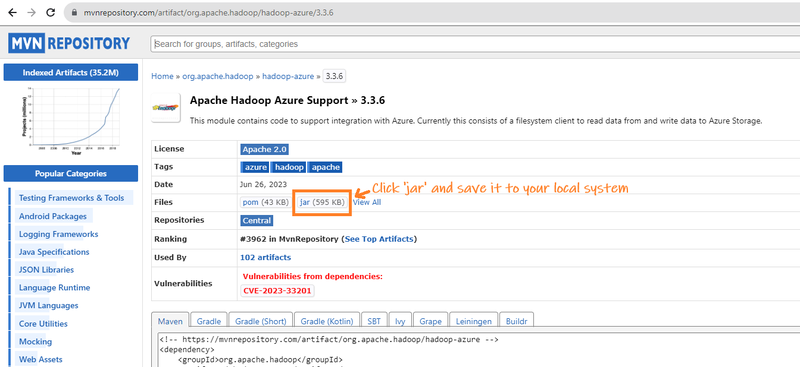Select the Gradle (Kotlin) tab
Screen dimensions: 800x367
(327, 321)
